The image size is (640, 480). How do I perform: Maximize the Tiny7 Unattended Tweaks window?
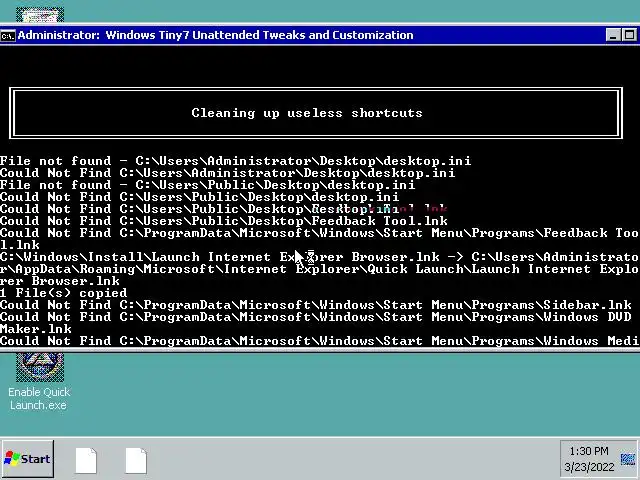click(x=629, y=35)
